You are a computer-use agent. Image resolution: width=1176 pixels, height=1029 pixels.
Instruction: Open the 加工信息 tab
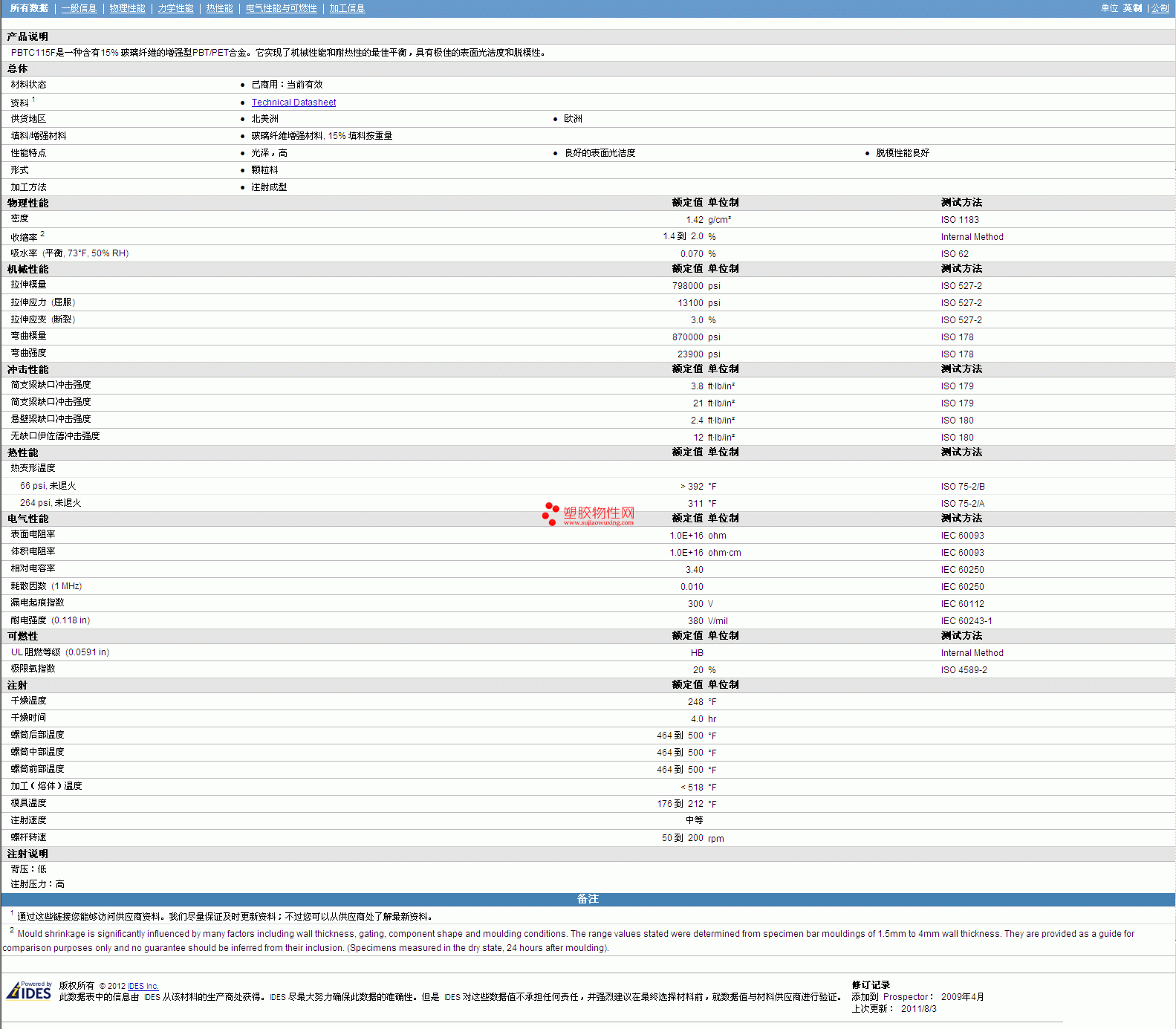click(347, 8)
